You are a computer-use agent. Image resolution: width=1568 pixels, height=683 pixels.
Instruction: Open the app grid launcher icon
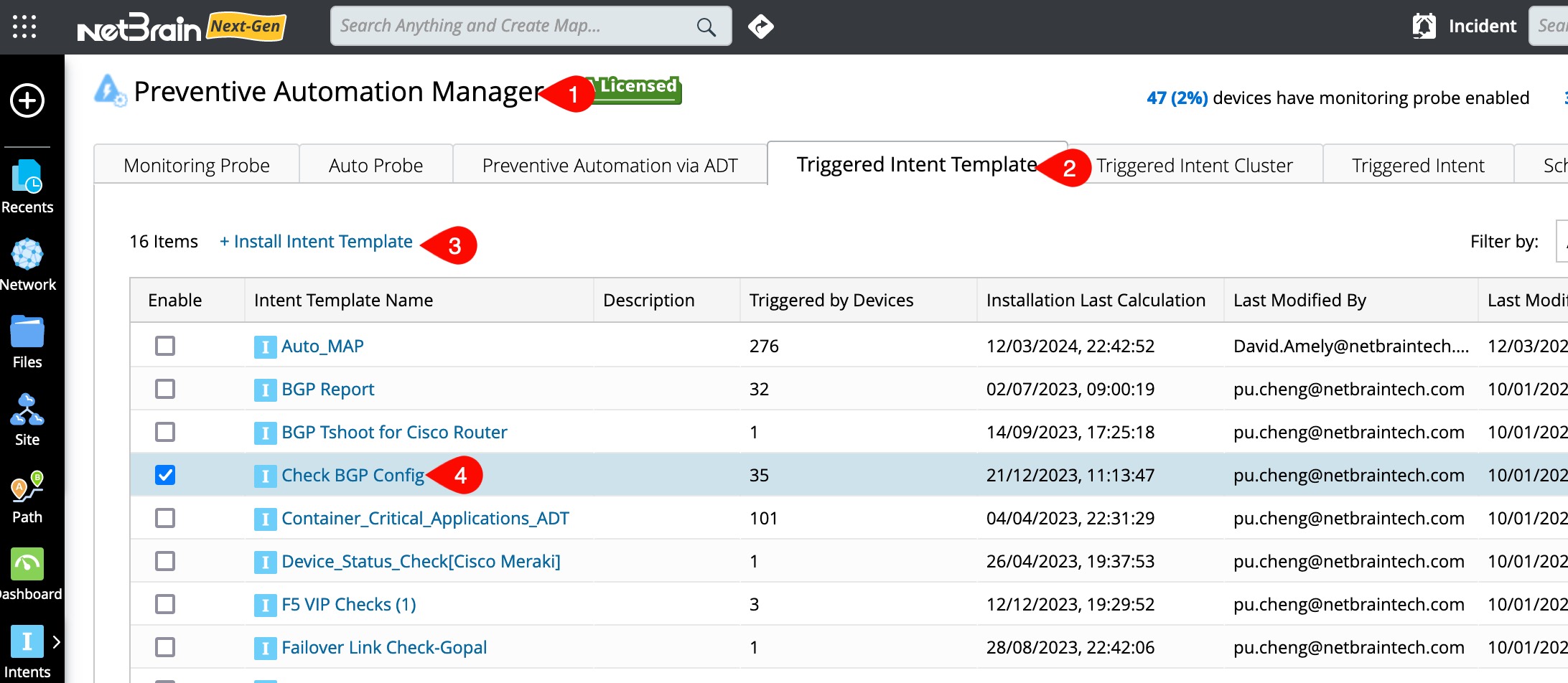coord(24,27)
